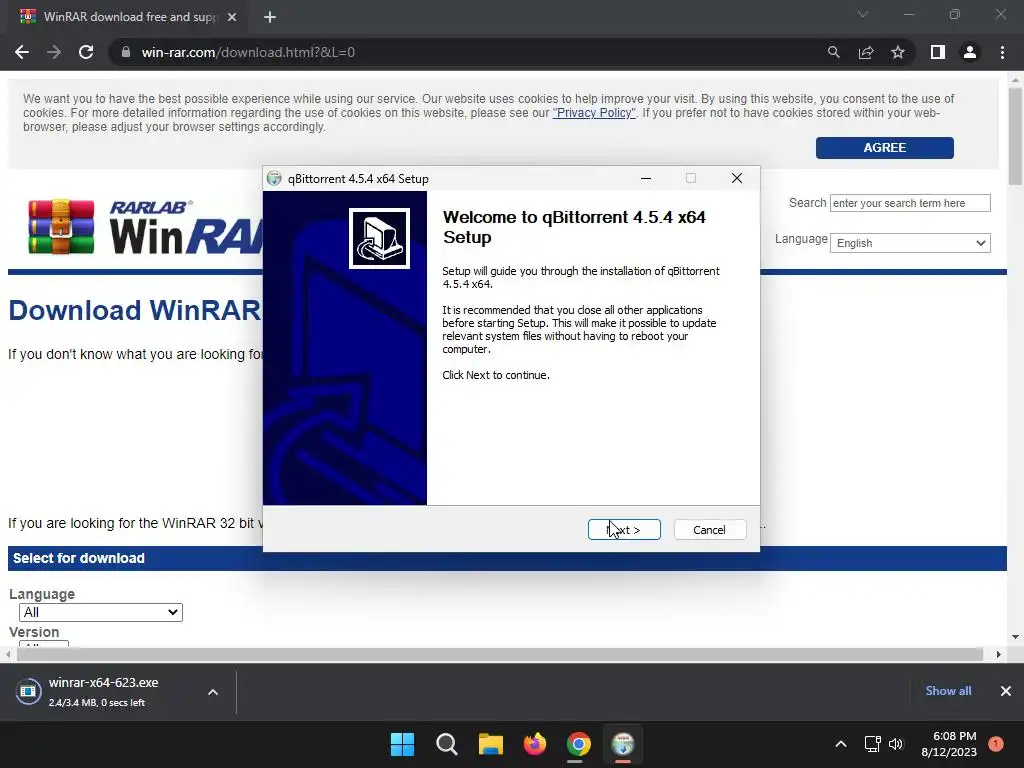
Task: Click the vertical page scrollbar thumb
Action: [x=1015, y=135]
